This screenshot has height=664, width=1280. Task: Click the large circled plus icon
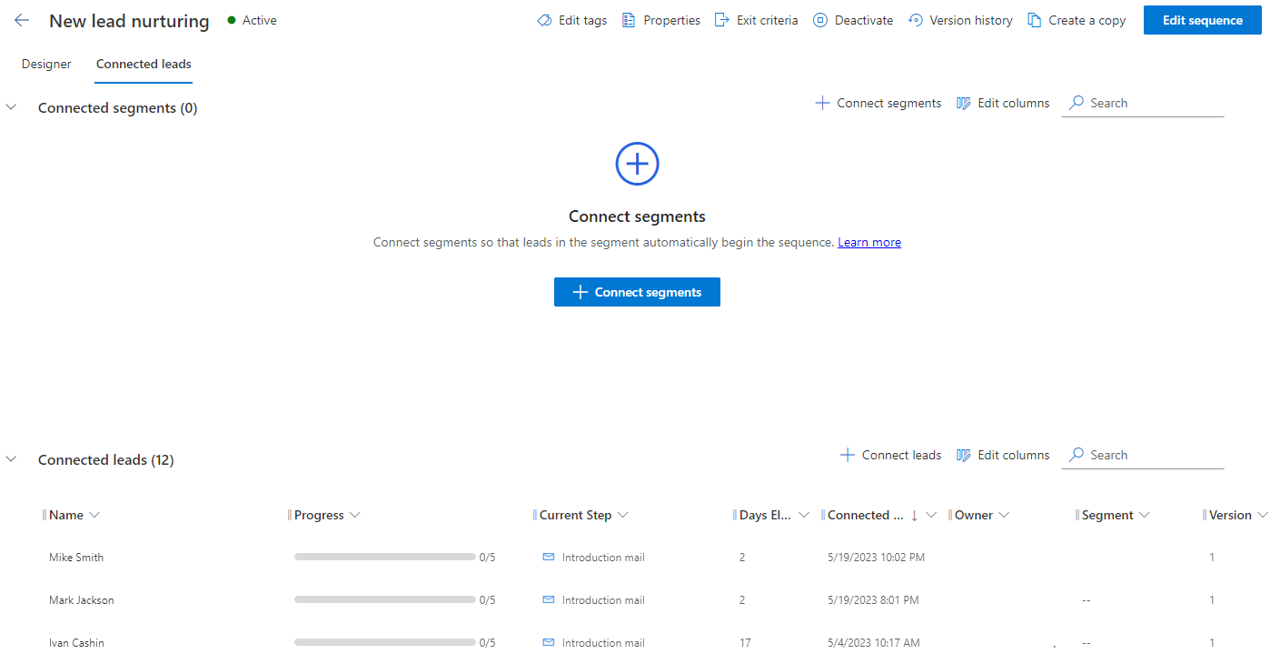tap(637, 163)
